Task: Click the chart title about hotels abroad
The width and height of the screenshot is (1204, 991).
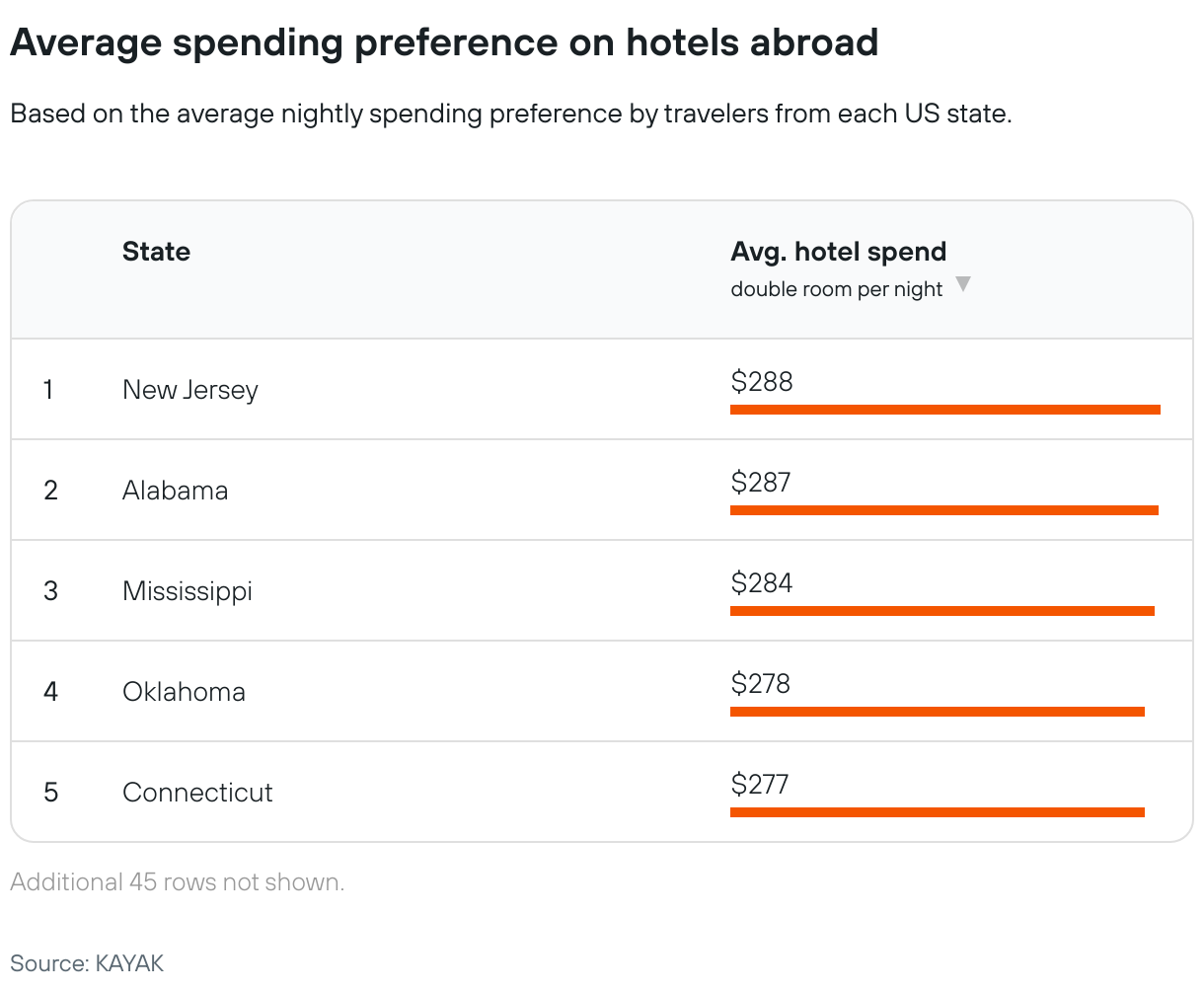Action: [444, 42]
